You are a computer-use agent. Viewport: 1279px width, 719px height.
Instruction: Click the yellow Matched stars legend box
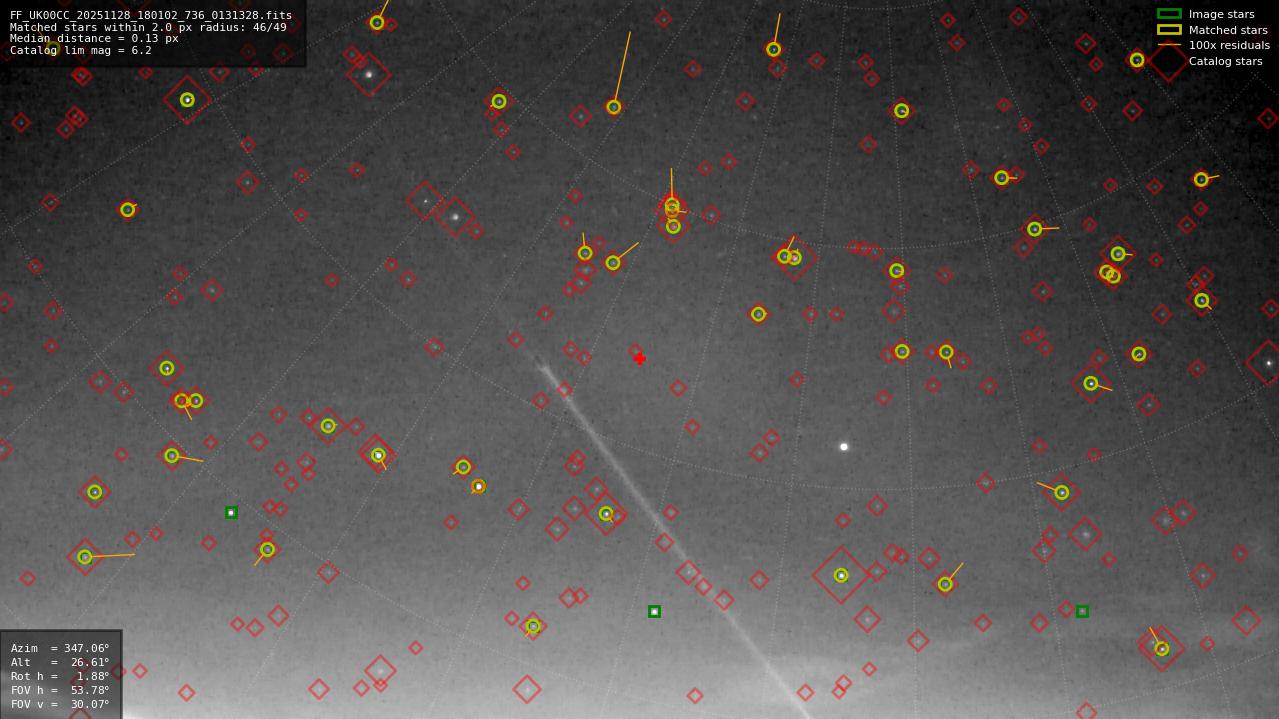point(1169,29)
